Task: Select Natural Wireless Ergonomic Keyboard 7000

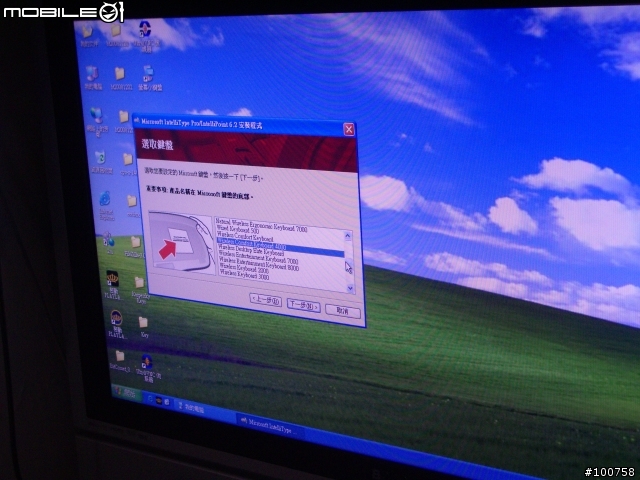Action: (261, 225)
